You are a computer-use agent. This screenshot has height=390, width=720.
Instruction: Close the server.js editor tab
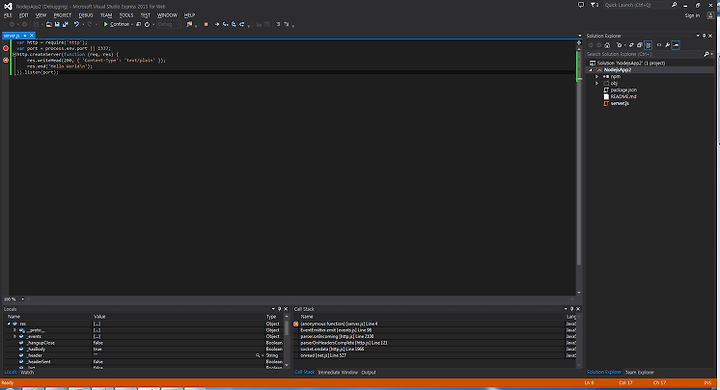[x=32, y=35]
